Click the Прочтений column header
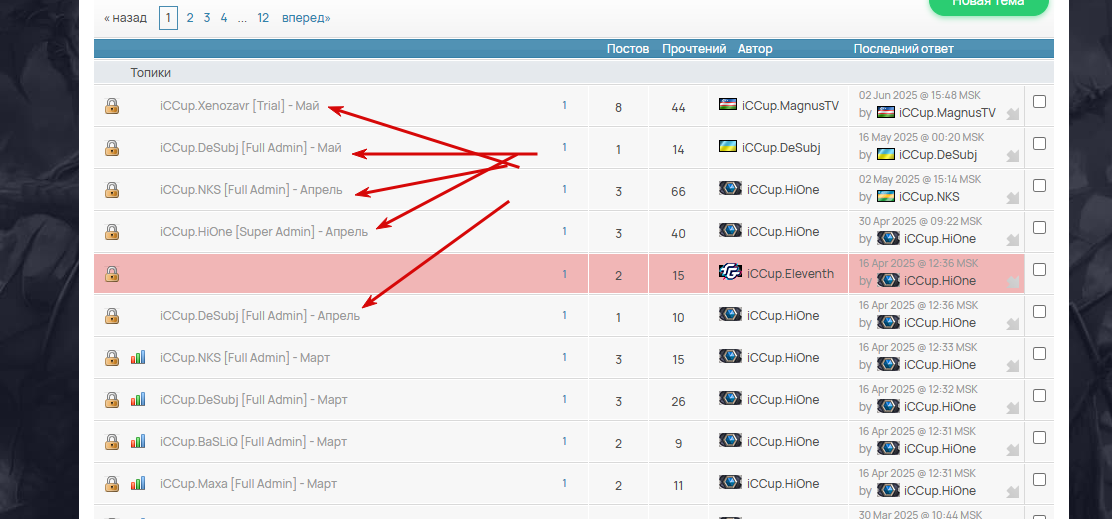The height and width of the screenshot is (519, 1112). 694,49
